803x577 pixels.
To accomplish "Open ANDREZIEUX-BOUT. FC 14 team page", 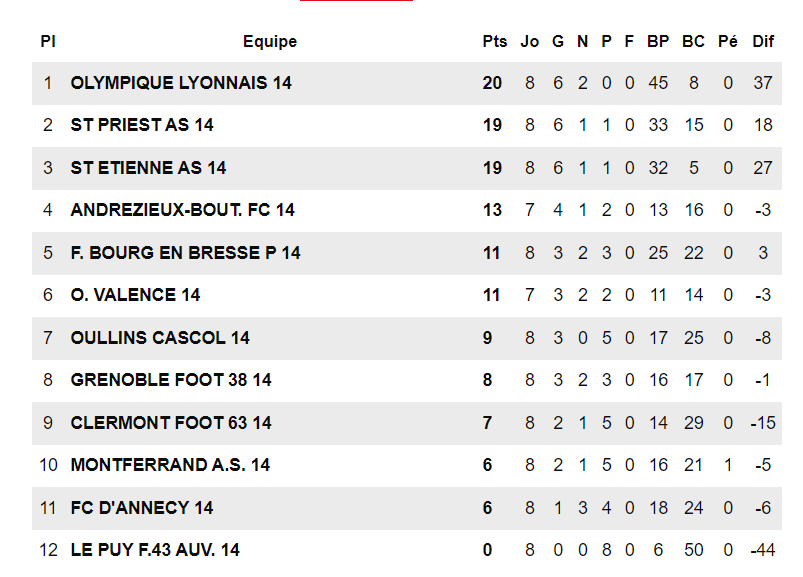I will pyautogui.click(x=182, y=210).
